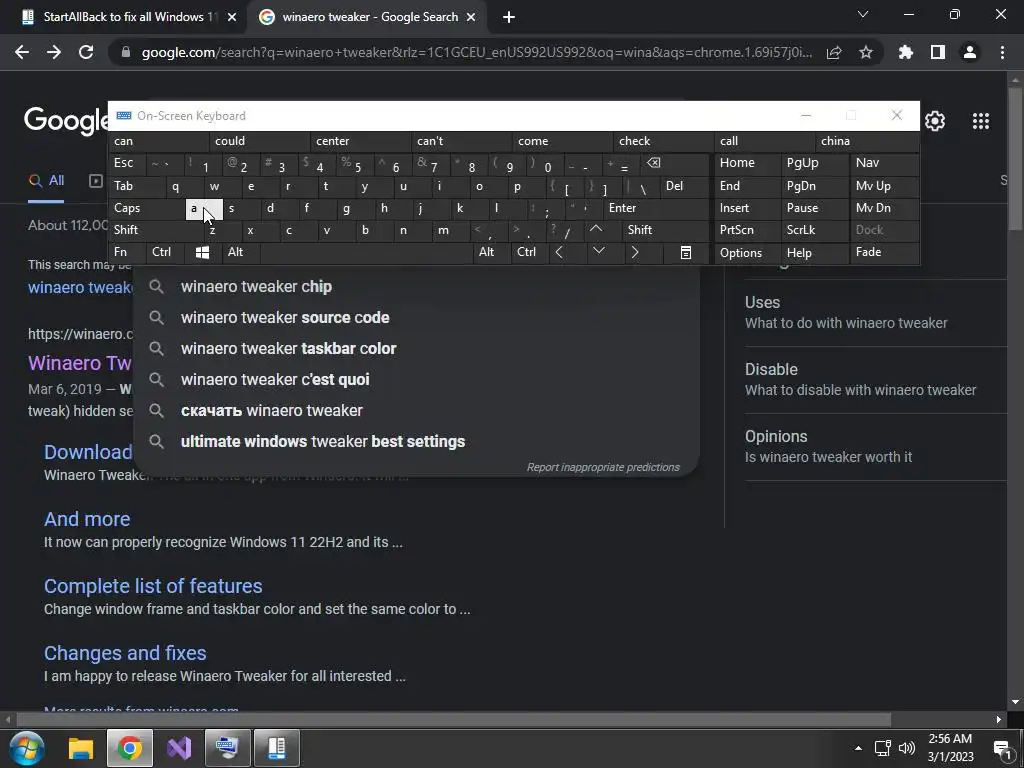The image size is (1024, 768).
Task: Open Chrome three-dot menu
Action: click(1002, 52)
